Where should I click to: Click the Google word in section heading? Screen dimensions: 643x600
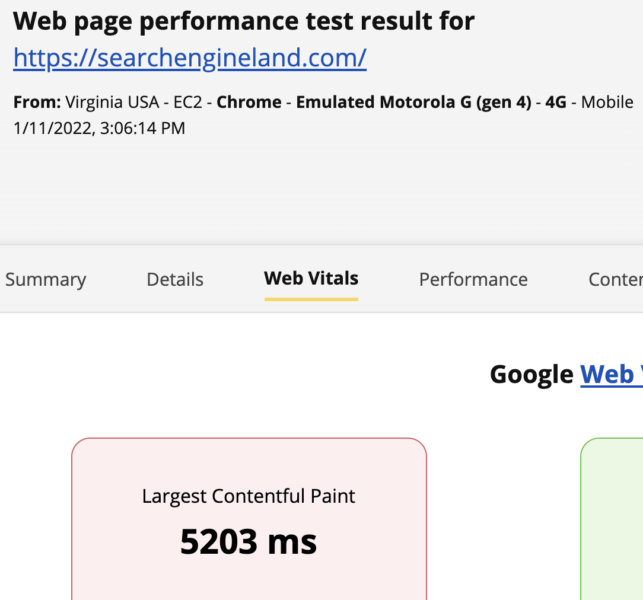531,374
